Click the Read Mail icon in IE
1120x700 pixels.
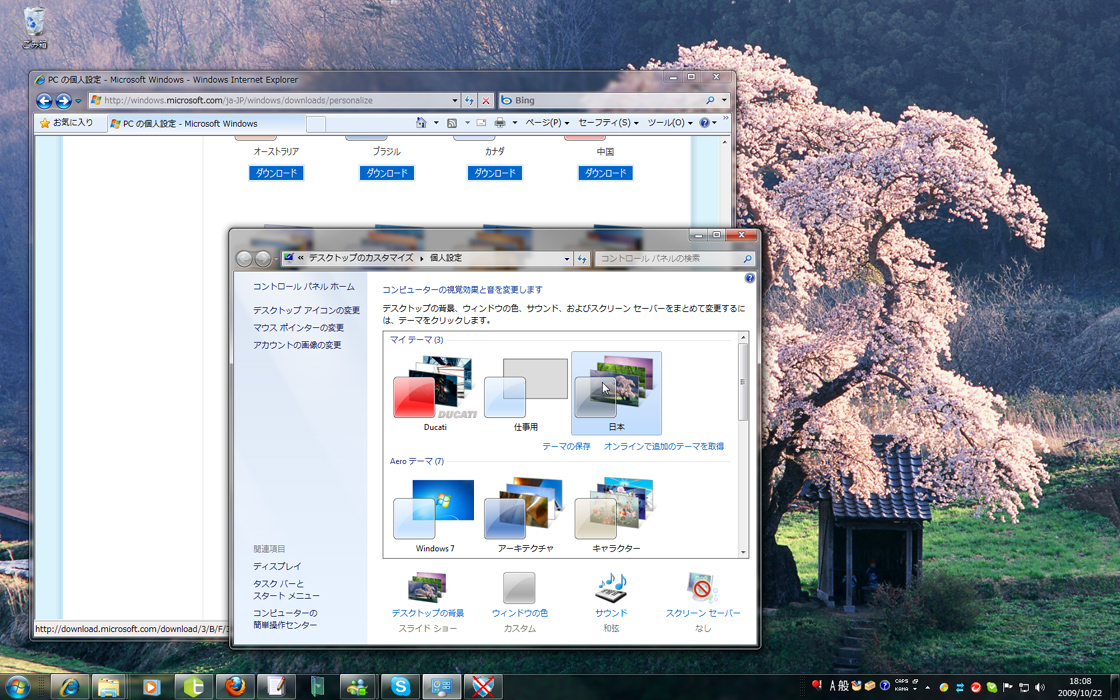coord(481,123)
